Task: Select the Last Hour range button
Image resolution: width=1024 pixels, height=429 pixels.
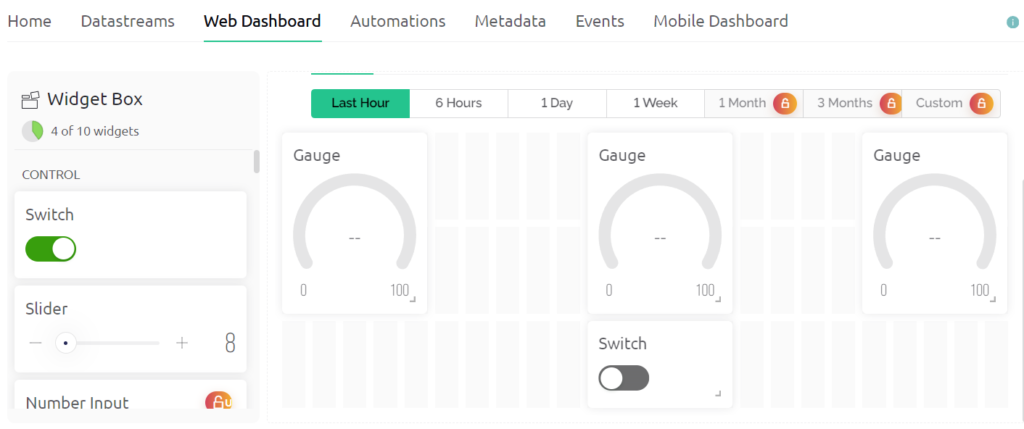Action: (x=360, y=103)
